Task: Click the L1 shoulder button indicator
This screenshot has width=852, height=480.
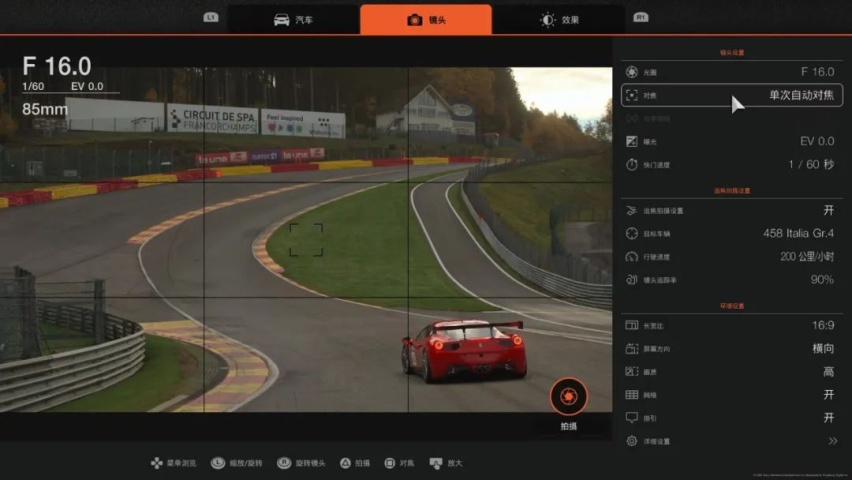Action: coord(211,17)
